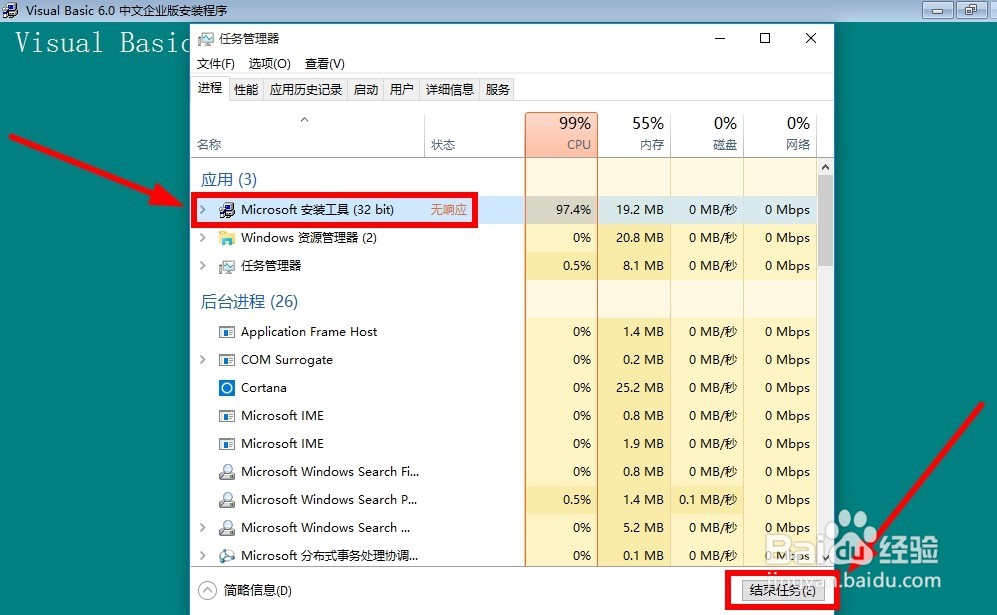Click the 20.8 MB memory value

640,238
